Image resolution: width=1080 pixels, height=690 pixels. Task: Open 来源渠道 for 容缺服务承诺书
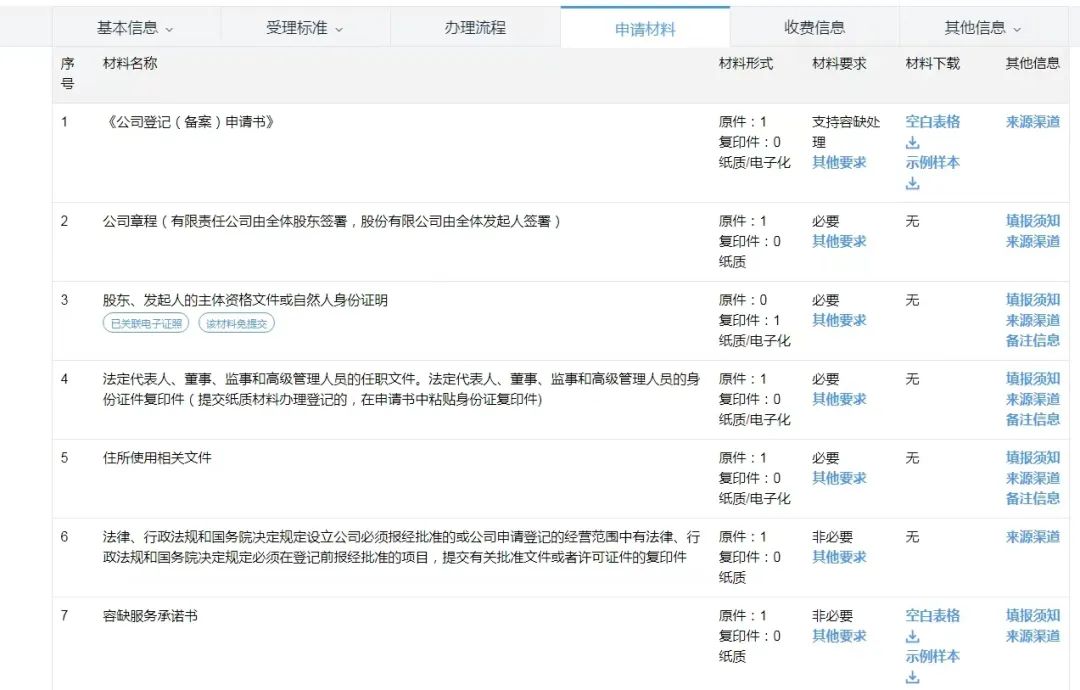(x=1032, y=636)
